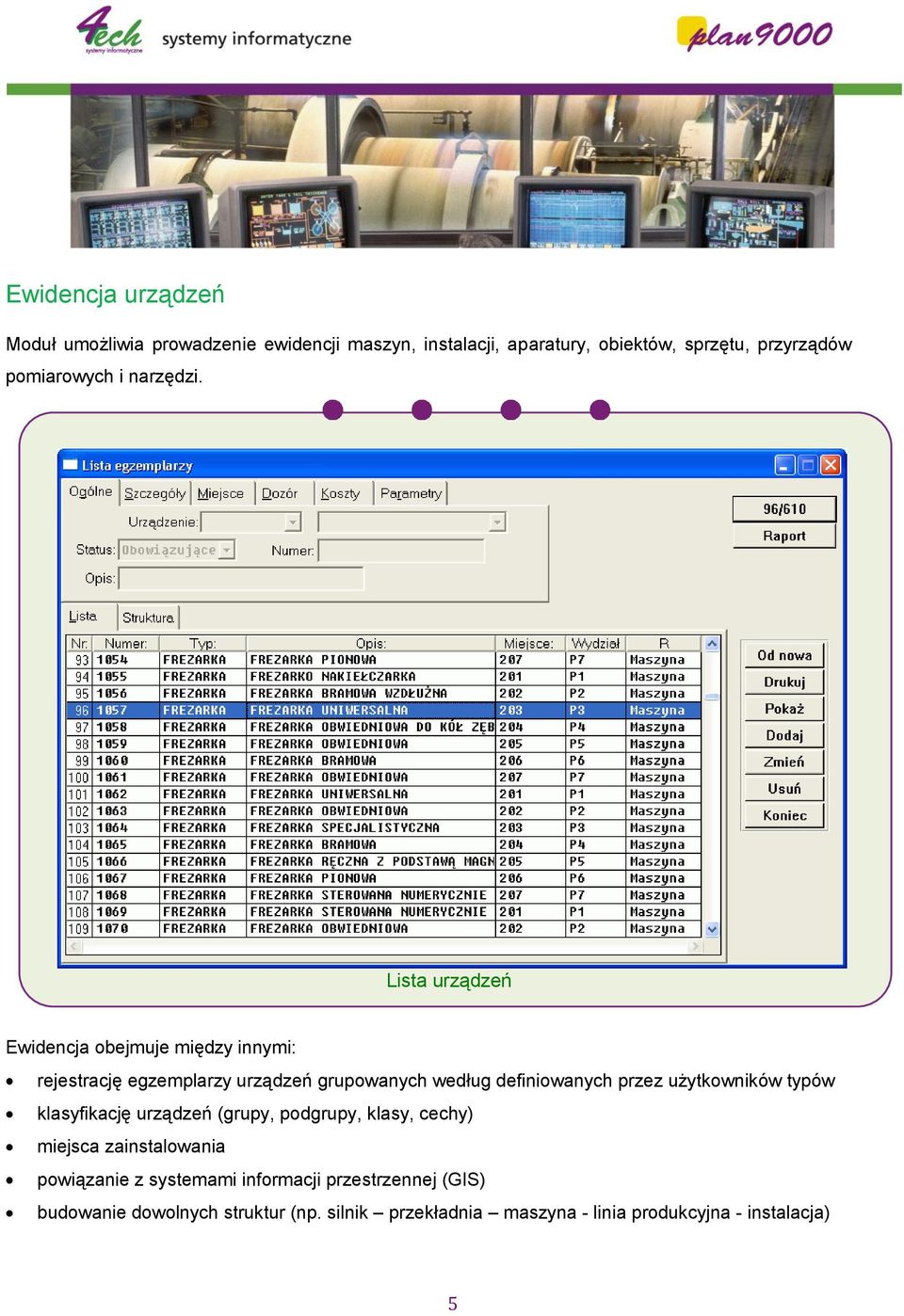
Task: Click the list scrollbar up arrow
Action: [712, 644]
